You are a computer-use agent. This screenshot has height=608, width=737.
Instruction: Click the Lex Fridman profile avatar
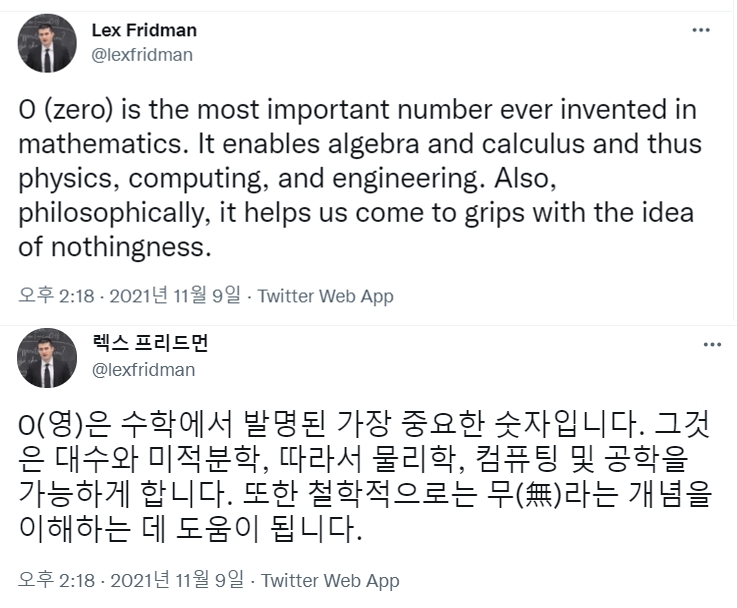47,45
